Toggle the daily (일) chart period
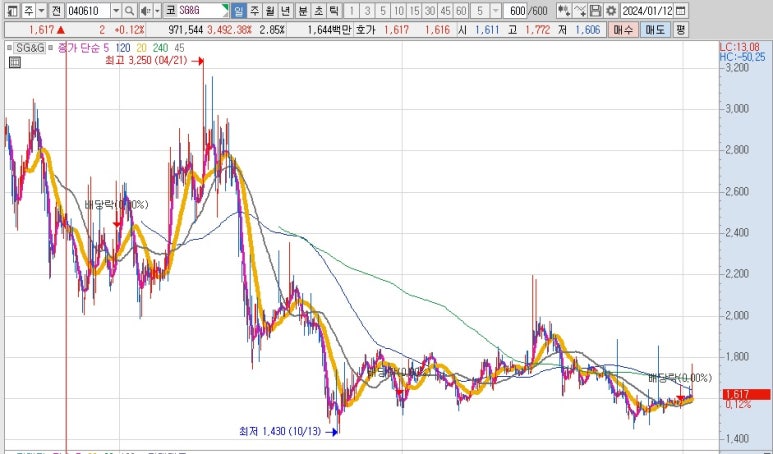Screen dimensions: 773x454 [239, 10]
